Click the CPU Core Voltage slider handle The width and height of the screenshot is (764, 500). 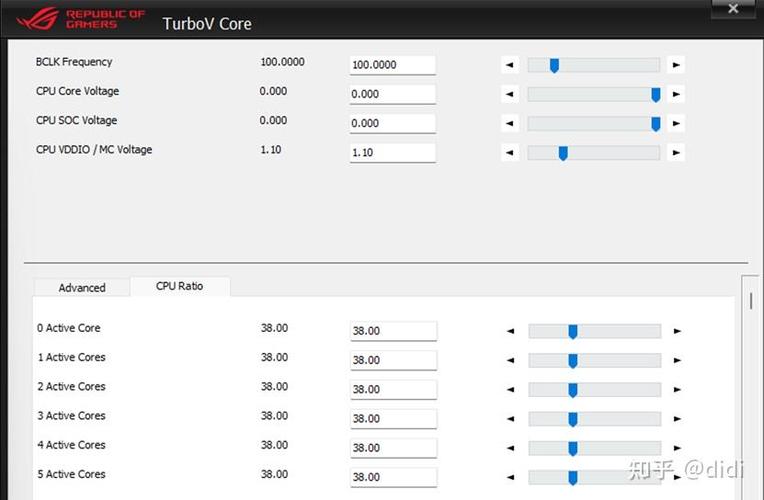(656, 95)
